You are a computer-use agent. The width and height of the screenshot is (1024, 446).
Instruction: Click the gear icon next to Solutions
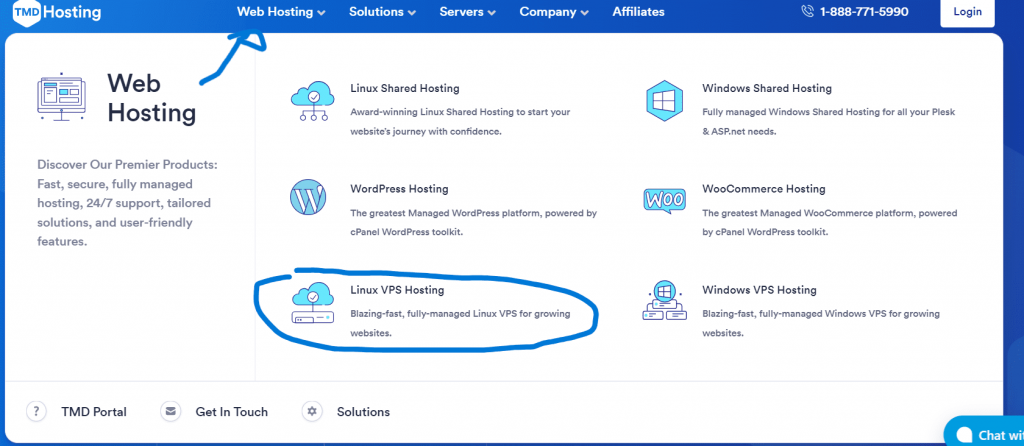click(313, 411)
